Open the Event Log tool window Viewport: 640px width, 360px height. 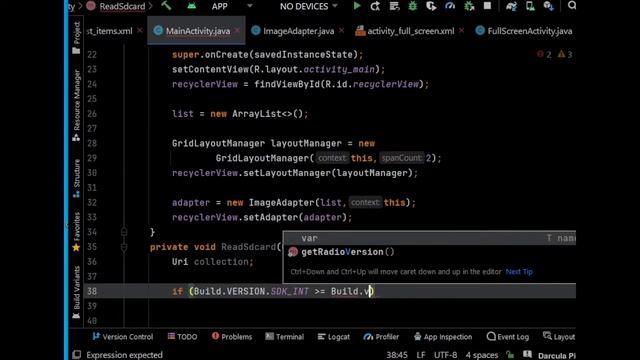point(508,337)
